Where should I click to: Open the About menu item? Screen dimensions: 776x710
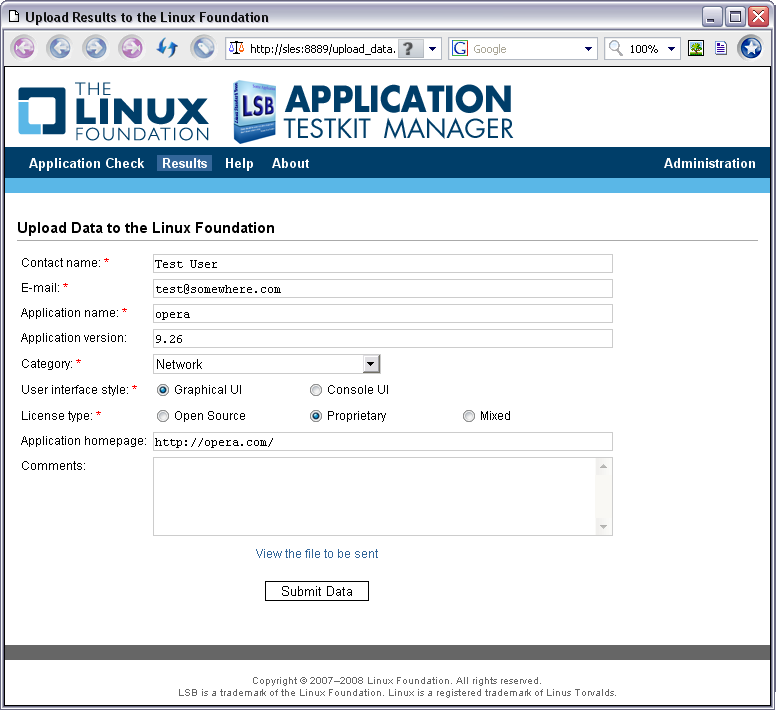[x=291, y=163]
